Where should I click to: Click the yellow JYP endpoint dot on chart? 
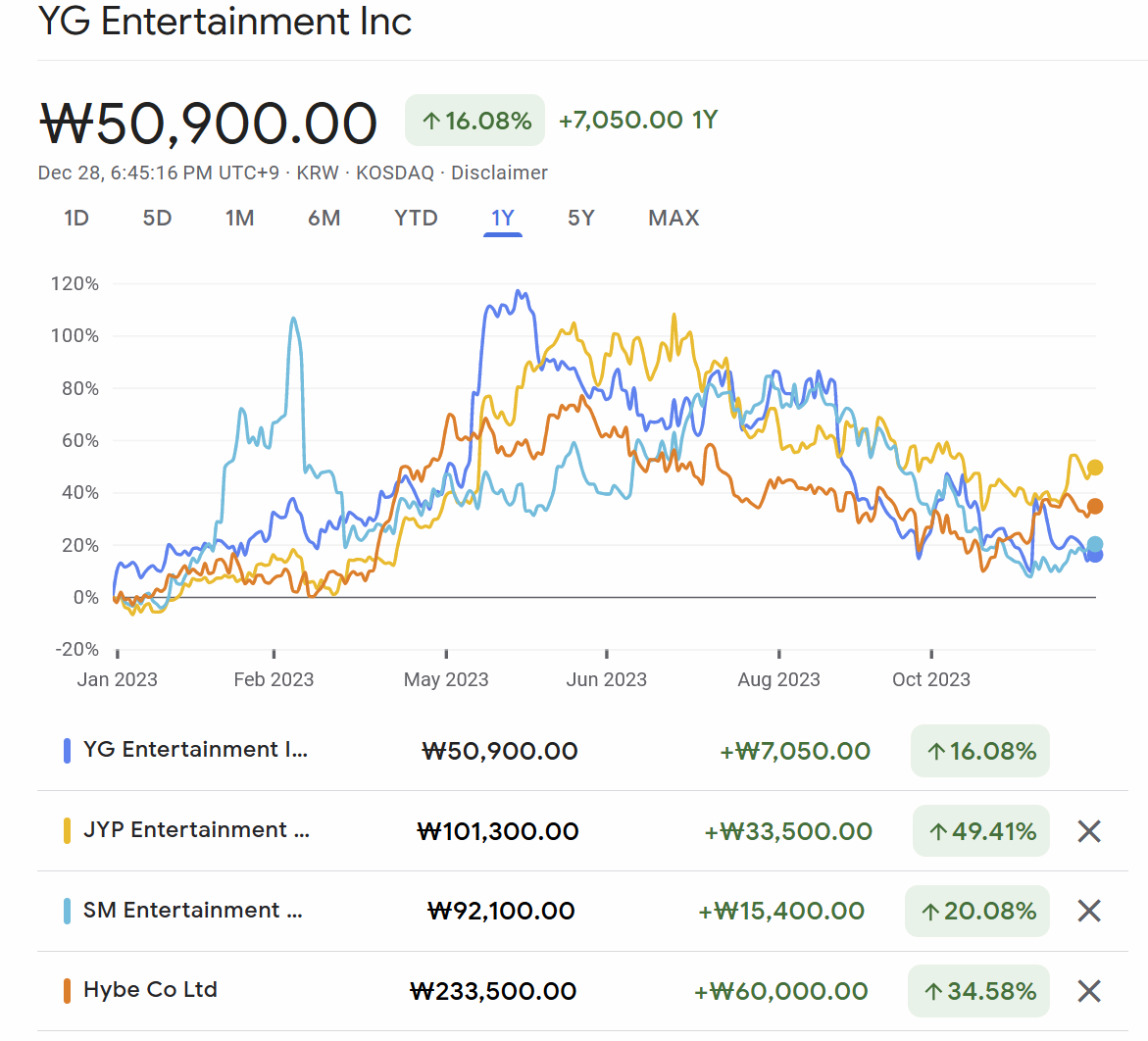coord(1095,468)
